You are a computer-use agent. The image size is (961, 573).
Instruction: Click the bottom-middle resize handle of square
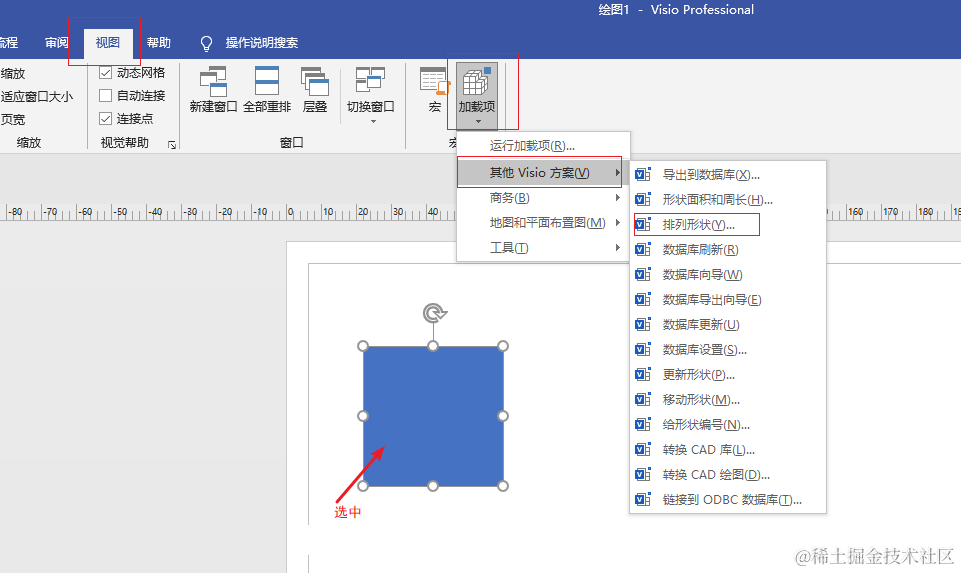click(x=433, y=486)
